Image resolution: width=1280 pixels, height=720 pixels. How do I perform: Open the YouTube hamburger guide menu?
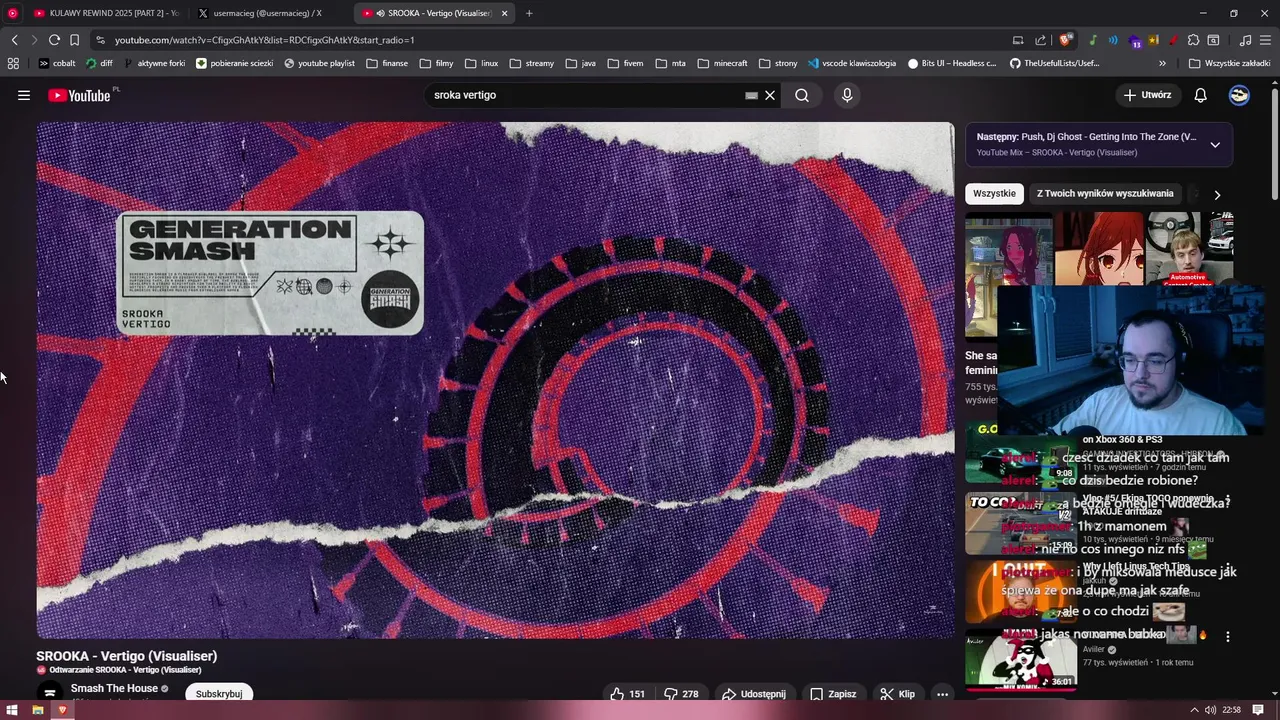[24, 95]
